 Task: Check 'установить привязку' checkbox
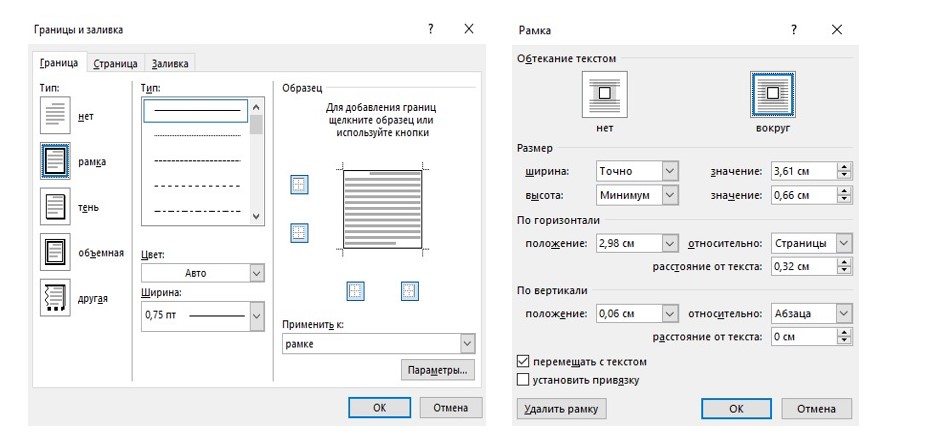pos(522,380)
